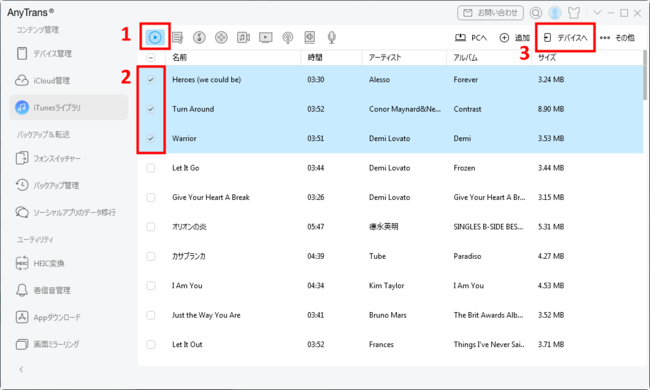
Task: Open the podcast category icon
Action: coord(288,38)
